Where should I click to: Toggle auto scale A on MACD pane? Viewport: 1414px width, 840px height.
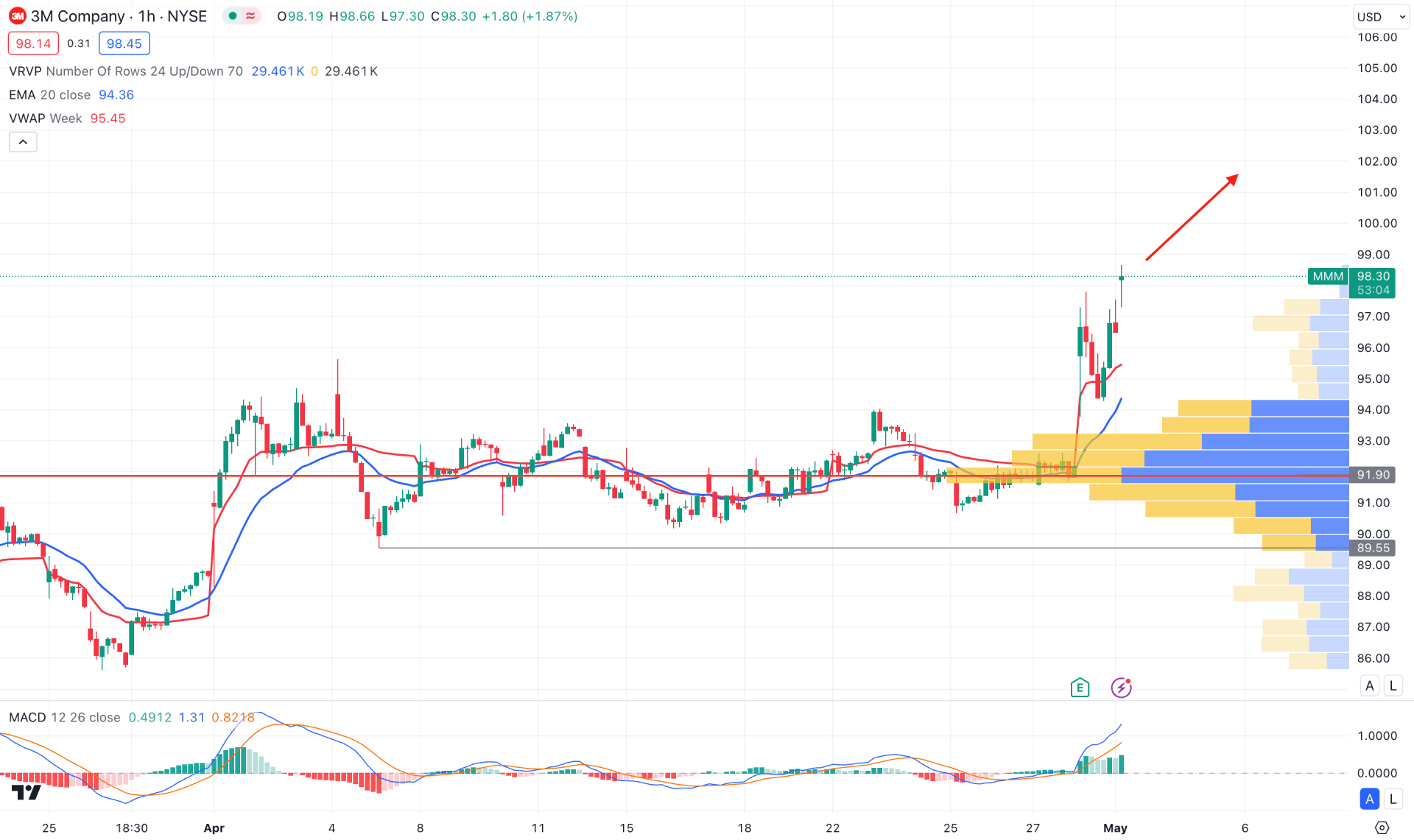1370,799
